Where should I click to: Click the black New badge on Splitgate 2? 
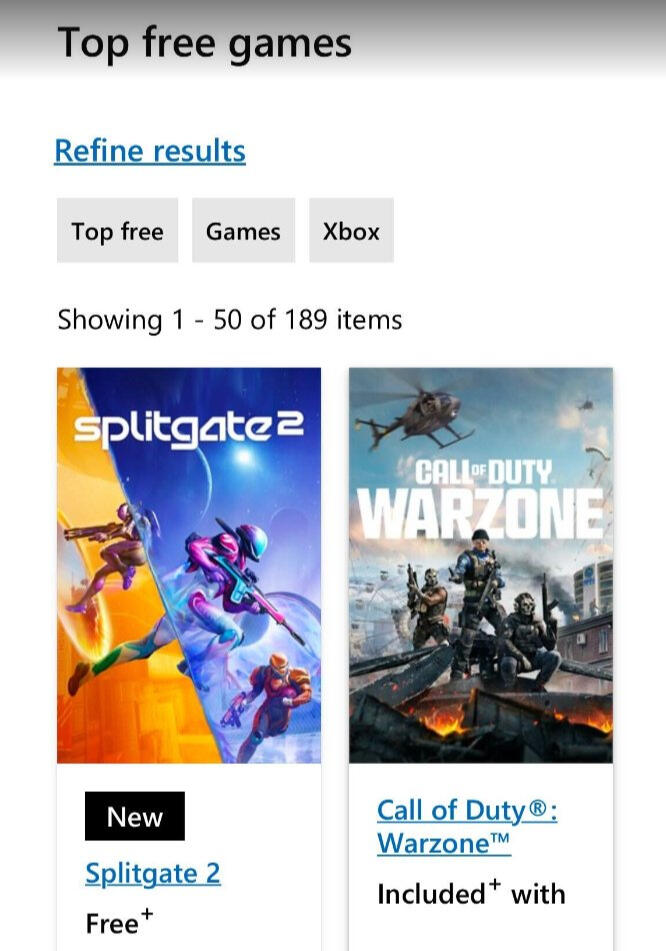135,816
